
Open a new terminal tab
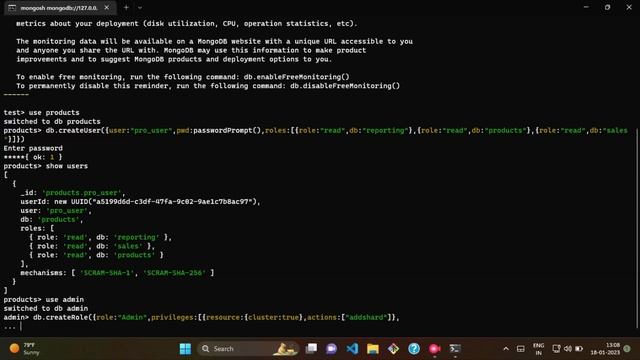(x=126, y=8)
